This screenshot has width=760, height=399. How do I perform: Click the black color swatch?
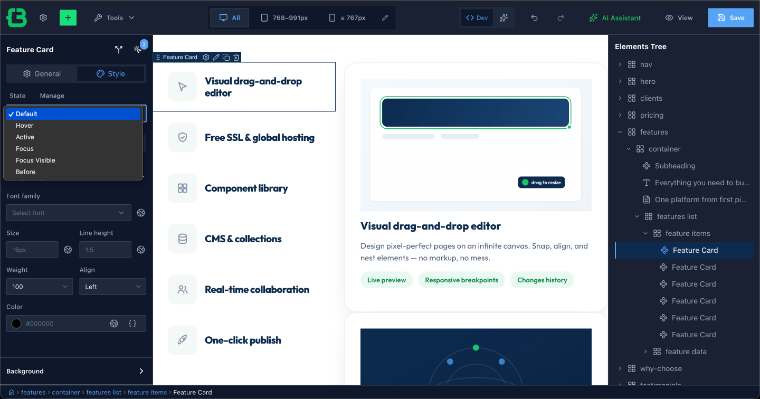pos(16,323)
